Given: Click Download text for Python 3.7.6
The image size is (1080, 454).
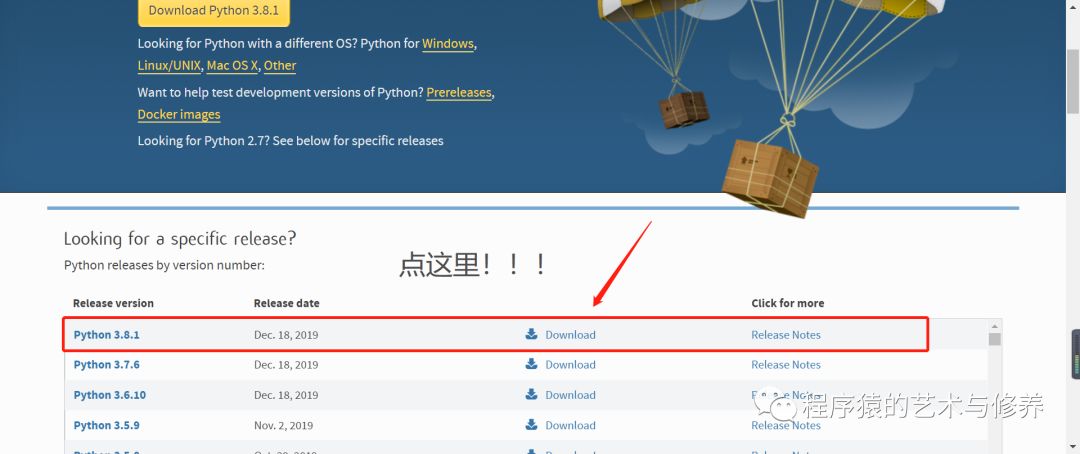Looking at the screenshot, I should pyautogui.click(x=570, y=364).
